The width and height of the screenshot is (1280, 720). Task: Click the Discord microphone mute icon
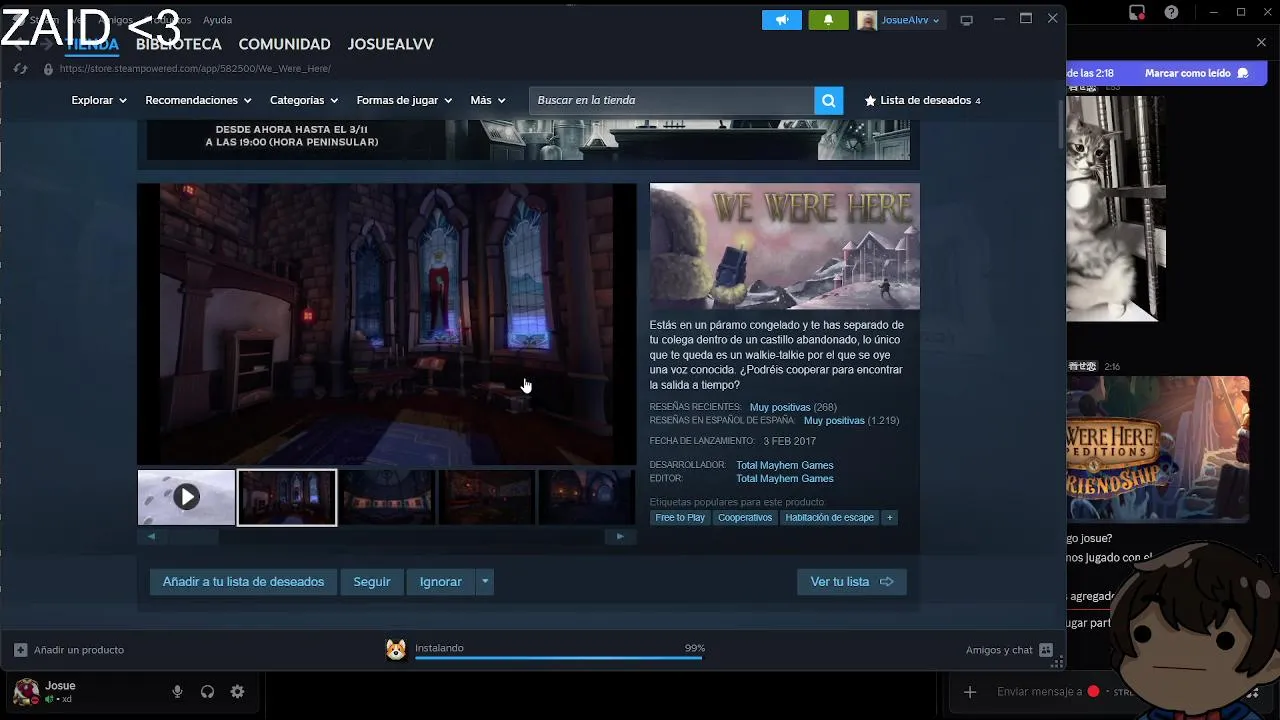[x=177, y=692]
